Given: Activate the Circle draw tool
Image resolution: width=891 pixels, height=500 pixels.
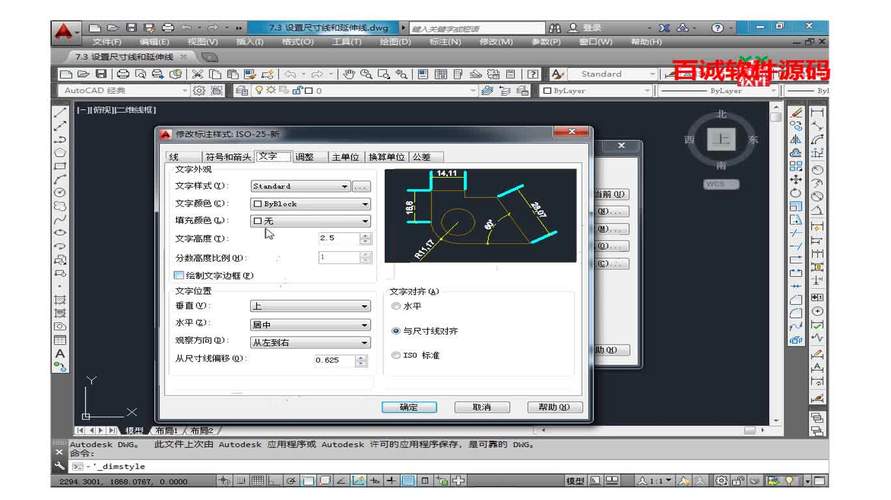Looking at the screenshot, I should (60, 193).
